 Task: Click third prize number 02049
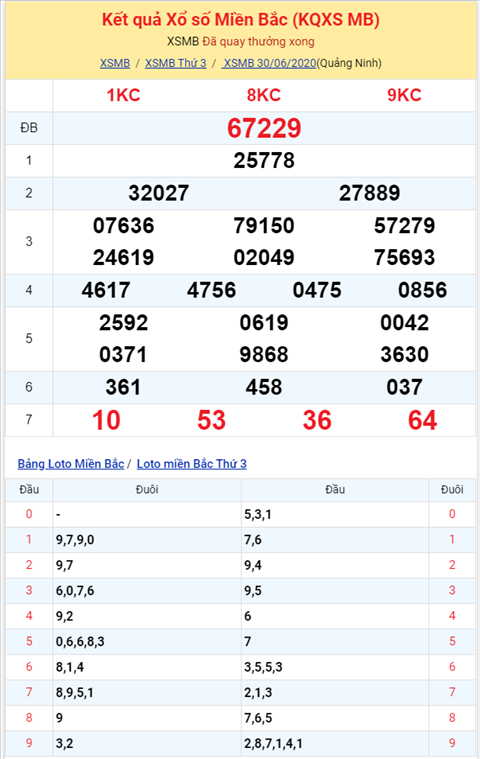coord(264,258)
